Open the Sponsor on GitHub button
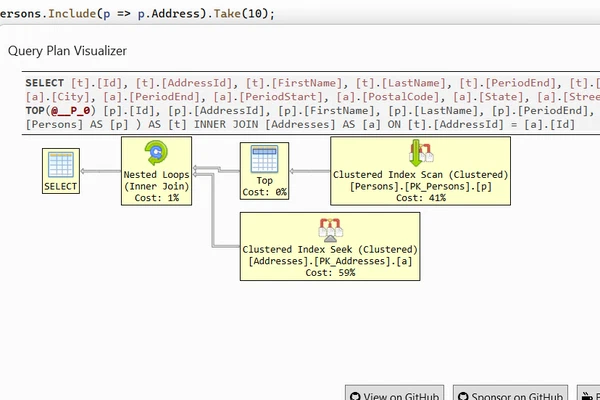 (510, 393)
